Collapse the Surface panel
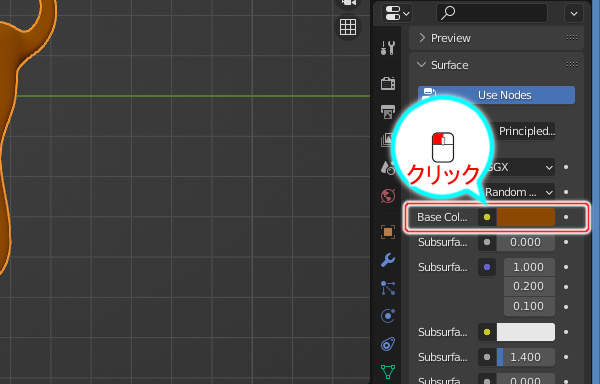The height and width of the screenshot is (384, 600). click(422, 65)
